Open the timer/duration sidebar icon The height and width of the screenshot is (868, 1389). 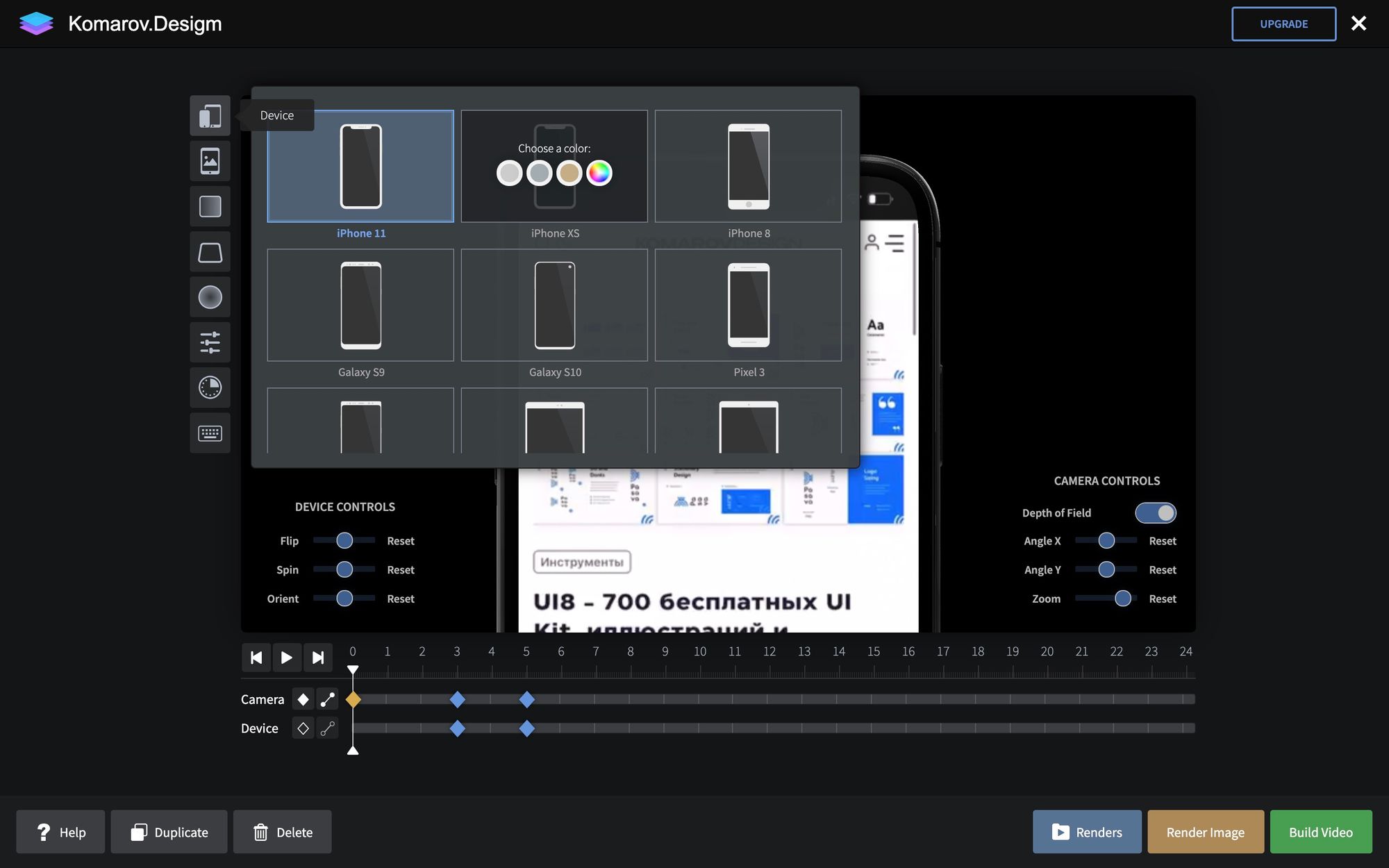click(210, 387)
